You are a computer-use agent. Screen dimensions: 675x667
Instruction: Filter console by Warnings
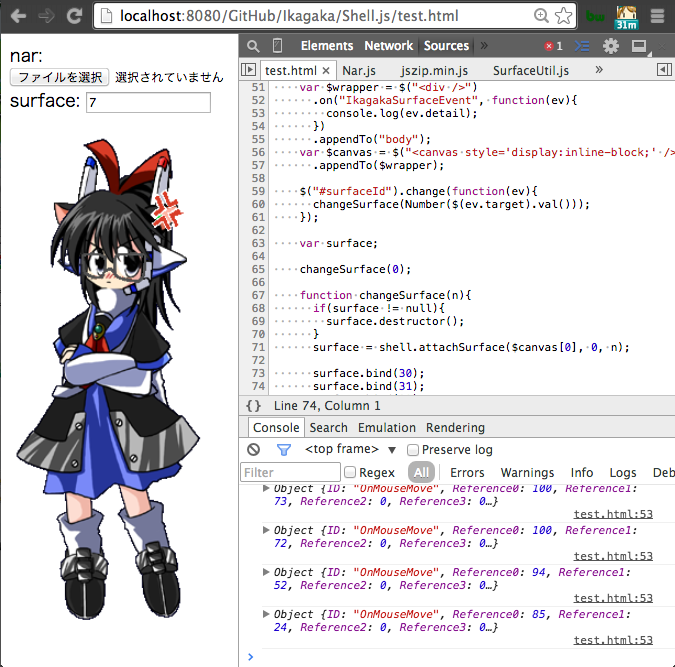(527, 473)
